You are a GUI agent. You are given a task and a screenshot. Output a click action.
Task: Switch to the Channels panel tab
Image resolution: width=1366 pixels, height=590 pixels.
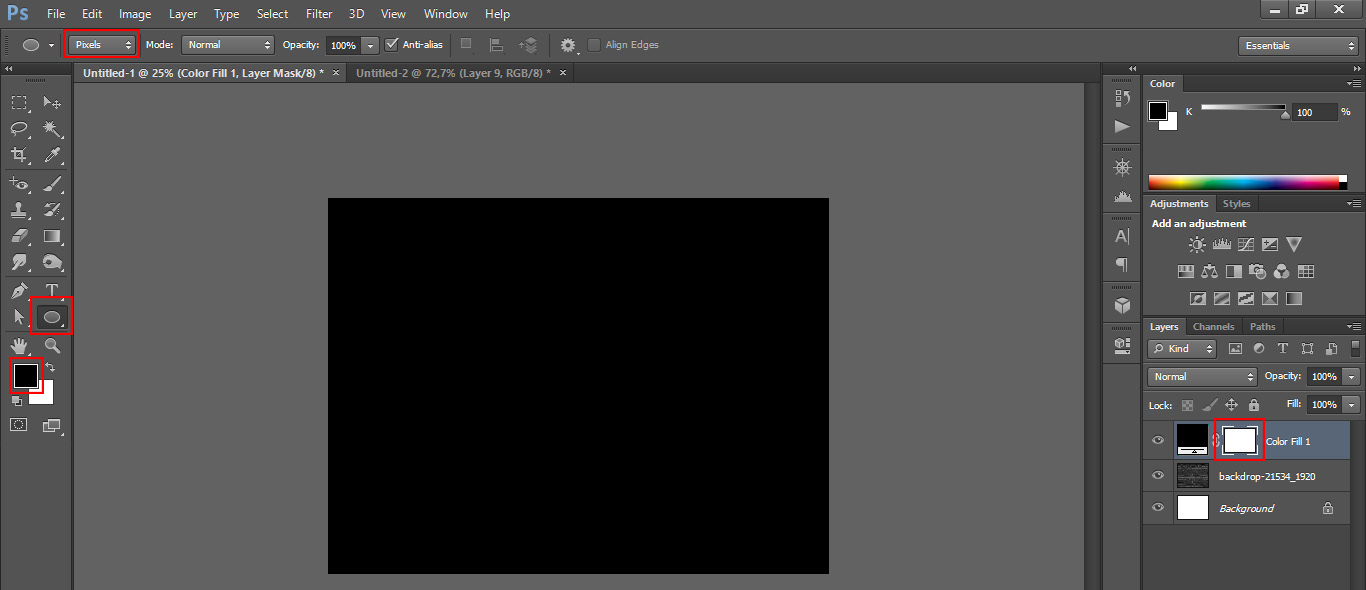[x=1213, y=327]
